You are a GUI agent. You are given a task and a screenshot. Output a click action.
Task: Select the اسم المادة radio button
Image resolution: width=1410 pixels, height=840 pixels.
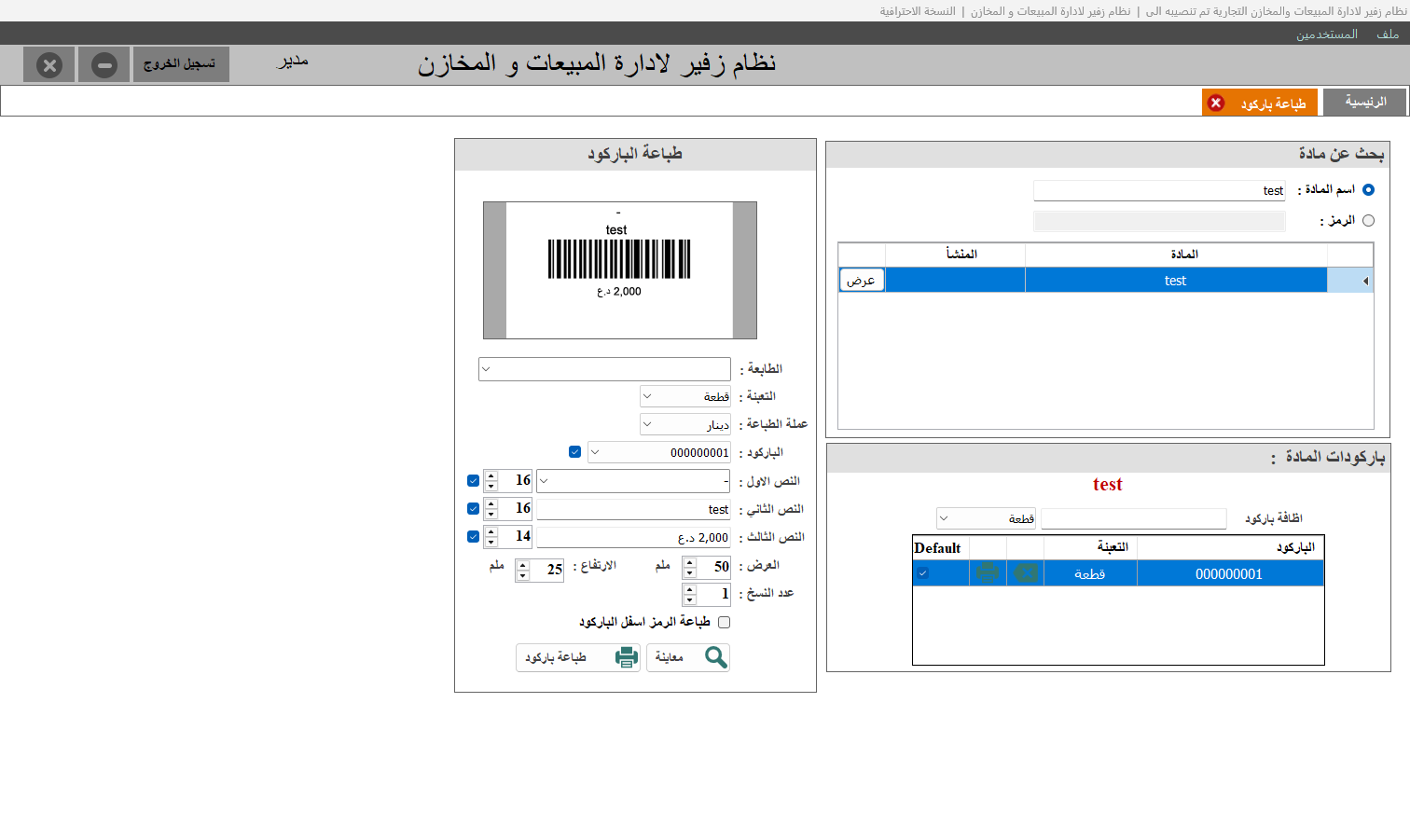click(1369, 189)
